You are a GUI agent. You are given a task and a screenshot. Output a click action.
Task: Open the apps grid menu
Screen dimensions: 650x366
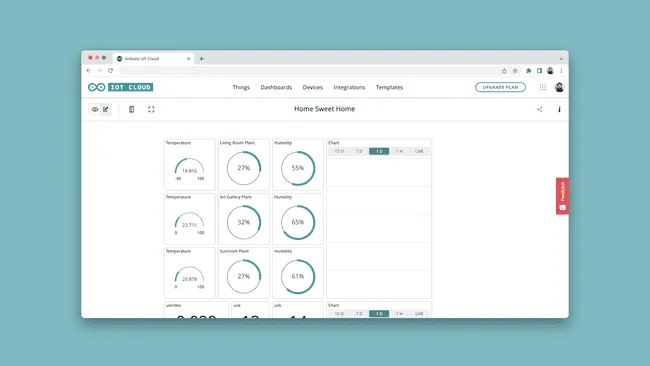click(x=543, y=87)
